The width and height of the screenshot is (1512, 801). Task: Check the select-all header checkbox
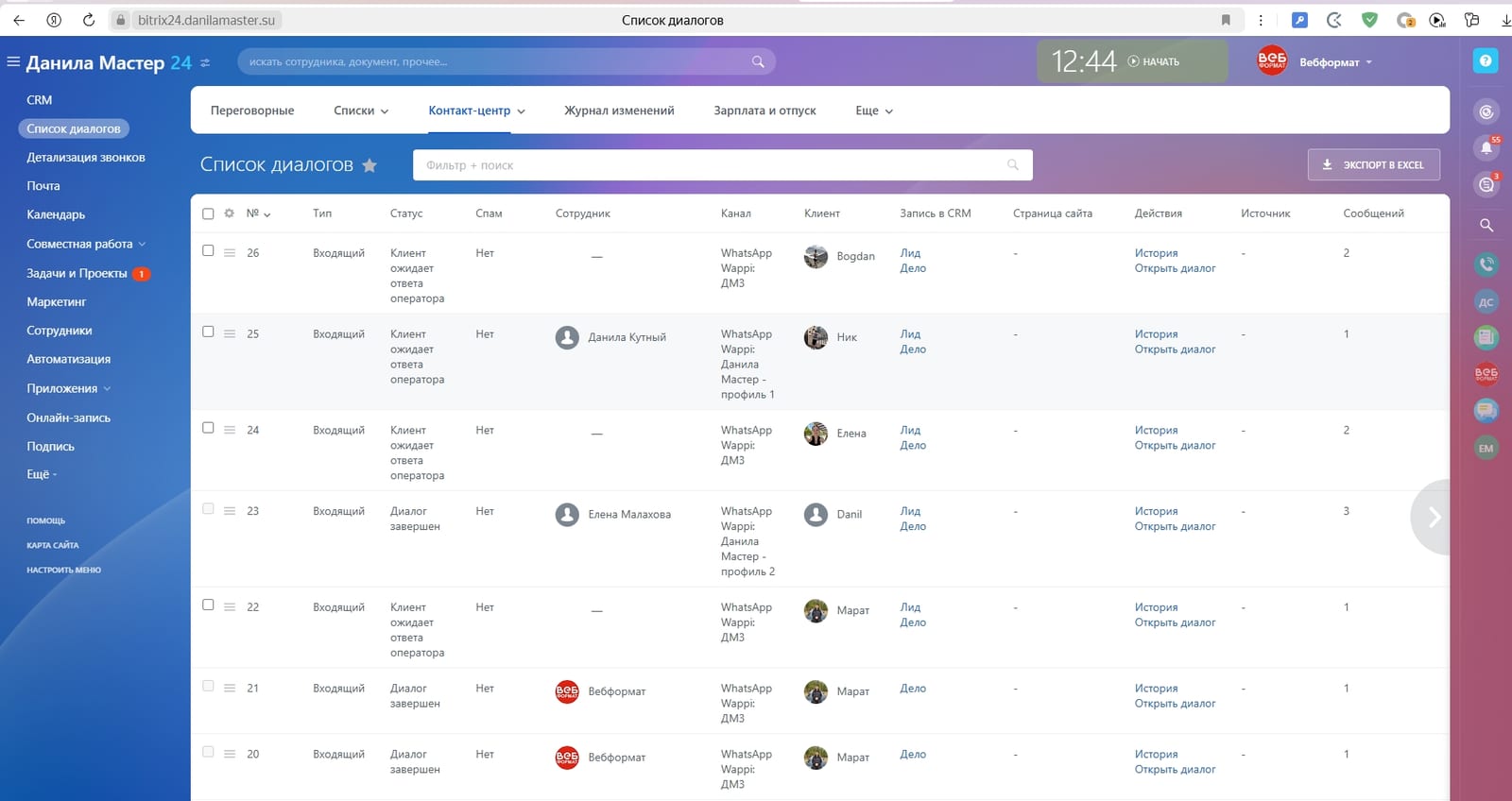[x=208, y=213]
